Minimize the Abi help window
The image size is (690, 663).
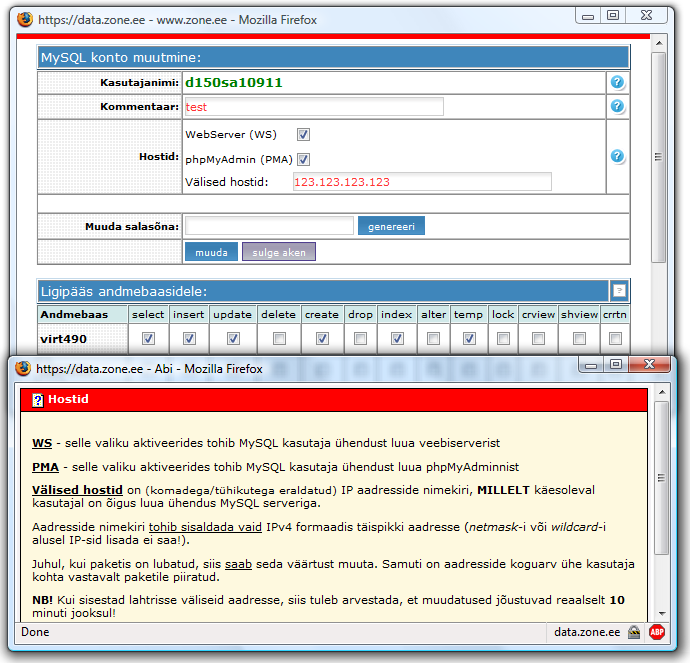pos(591,364)
